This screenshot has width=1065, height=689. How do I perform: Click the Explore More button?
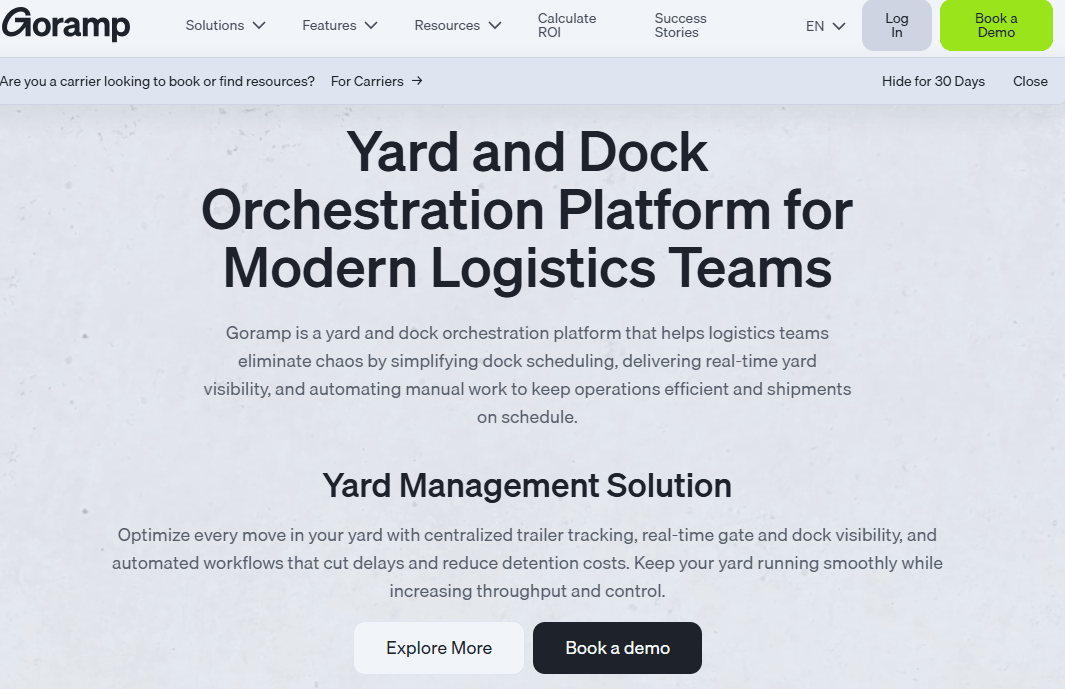(439, 648)
